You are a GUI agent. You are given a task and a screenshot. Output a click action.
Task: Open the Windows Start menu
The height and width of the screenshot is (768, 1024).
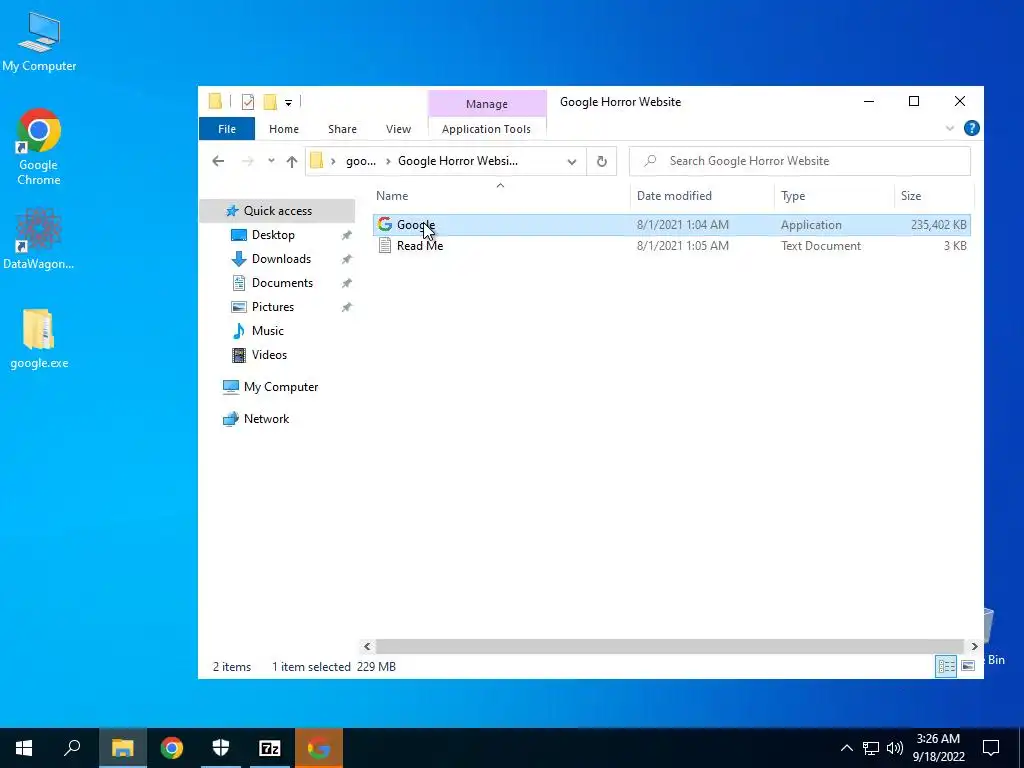24,748
